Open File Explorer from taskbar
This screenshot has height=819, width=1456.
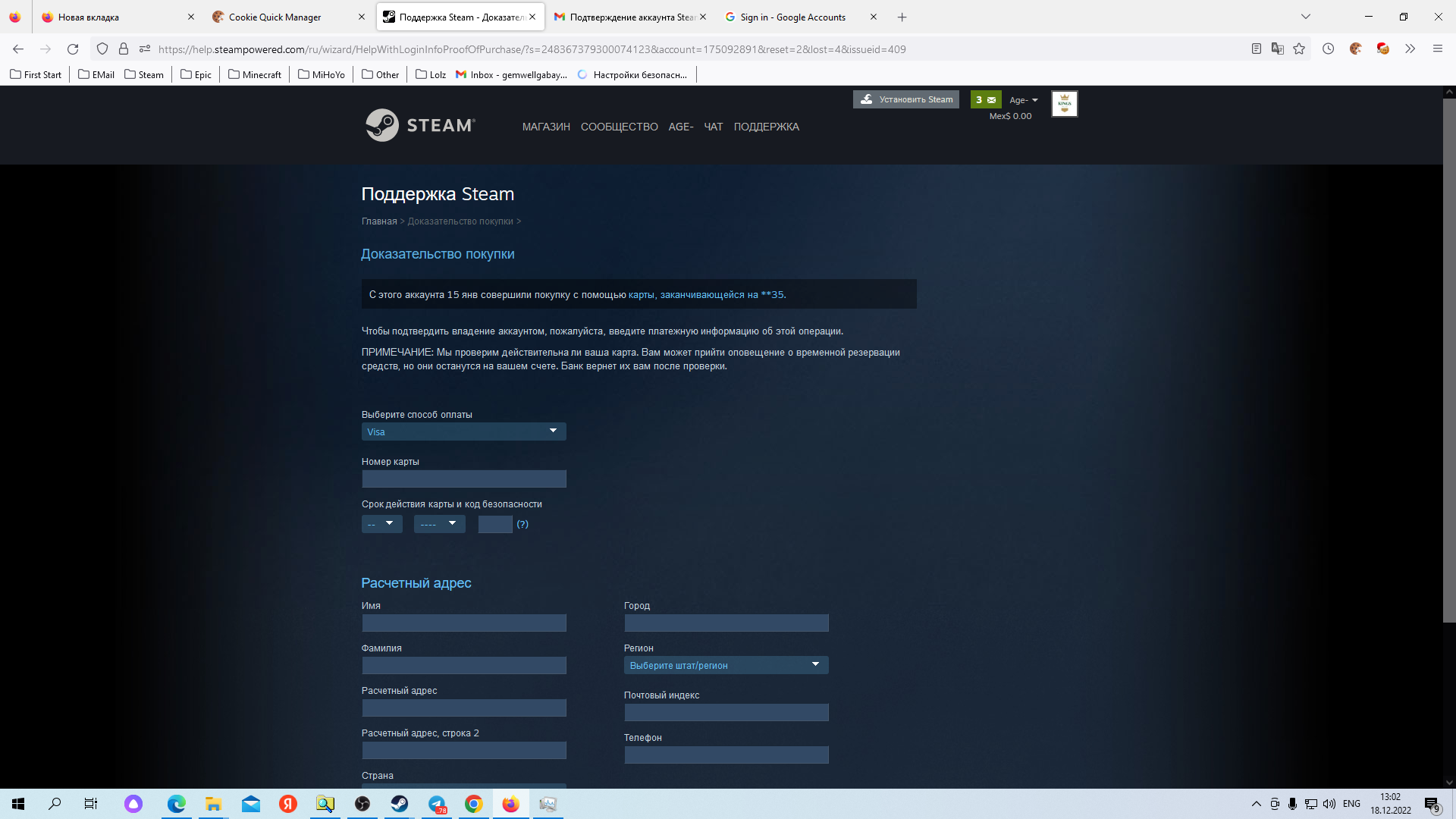point(213,804)
